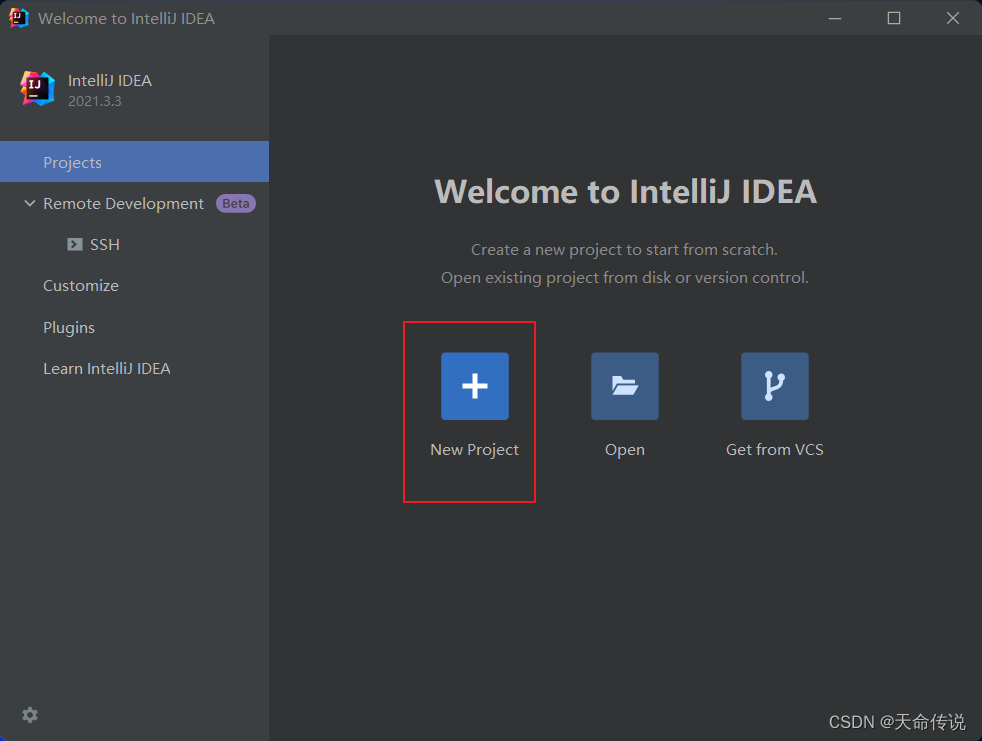This screenshot has width=982, height=741.
Task: Click the SSH connection icon in sidebar
Action: [74, 244]
